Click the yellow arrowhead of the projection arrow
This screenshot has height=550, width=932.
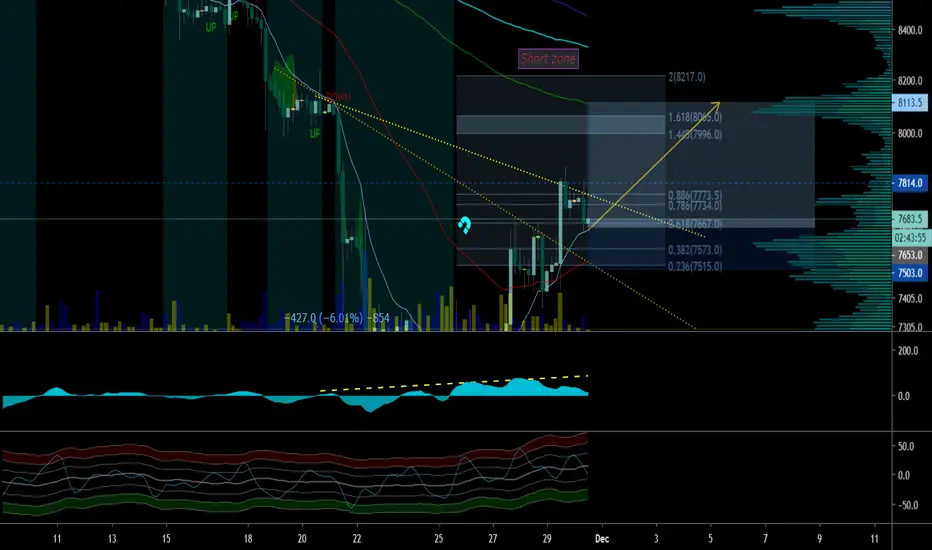(716, 106)
